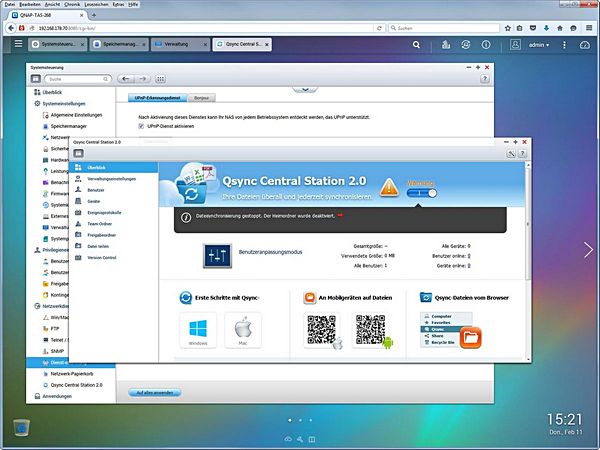Open Verwaltungseinstellungen in Qsync sidebar
This screenshot has width=600, height=450.
click(114, 179)
